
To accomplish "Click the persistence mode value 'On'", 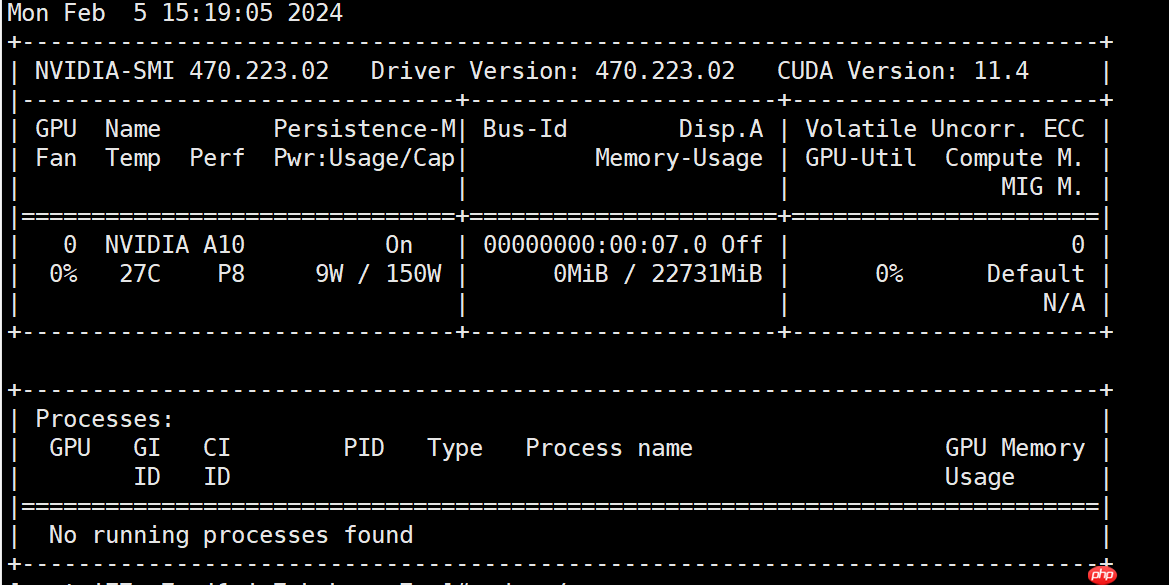I will (399, 244).
